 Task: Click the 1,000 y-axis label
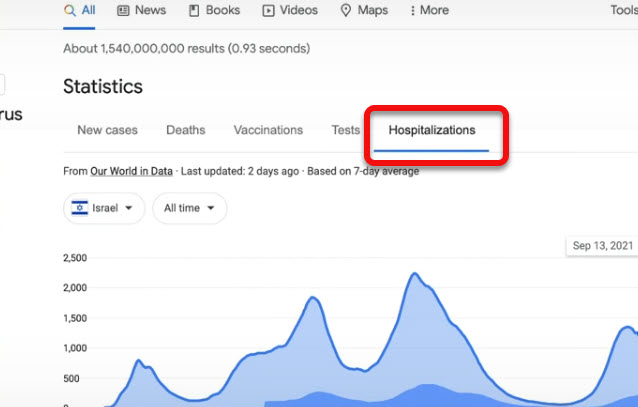[75, 348]
